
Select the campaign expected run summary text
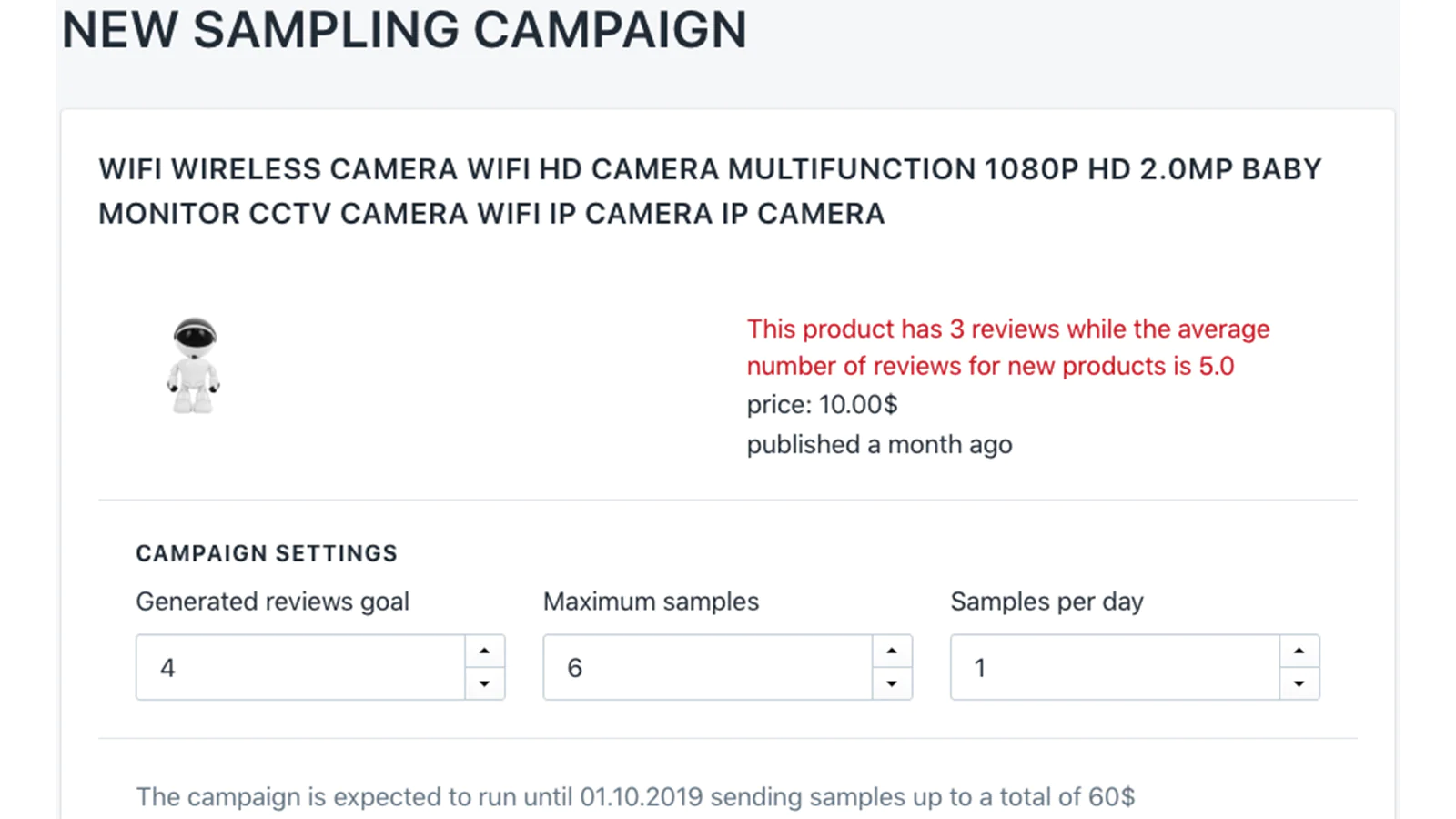point(635,797)
